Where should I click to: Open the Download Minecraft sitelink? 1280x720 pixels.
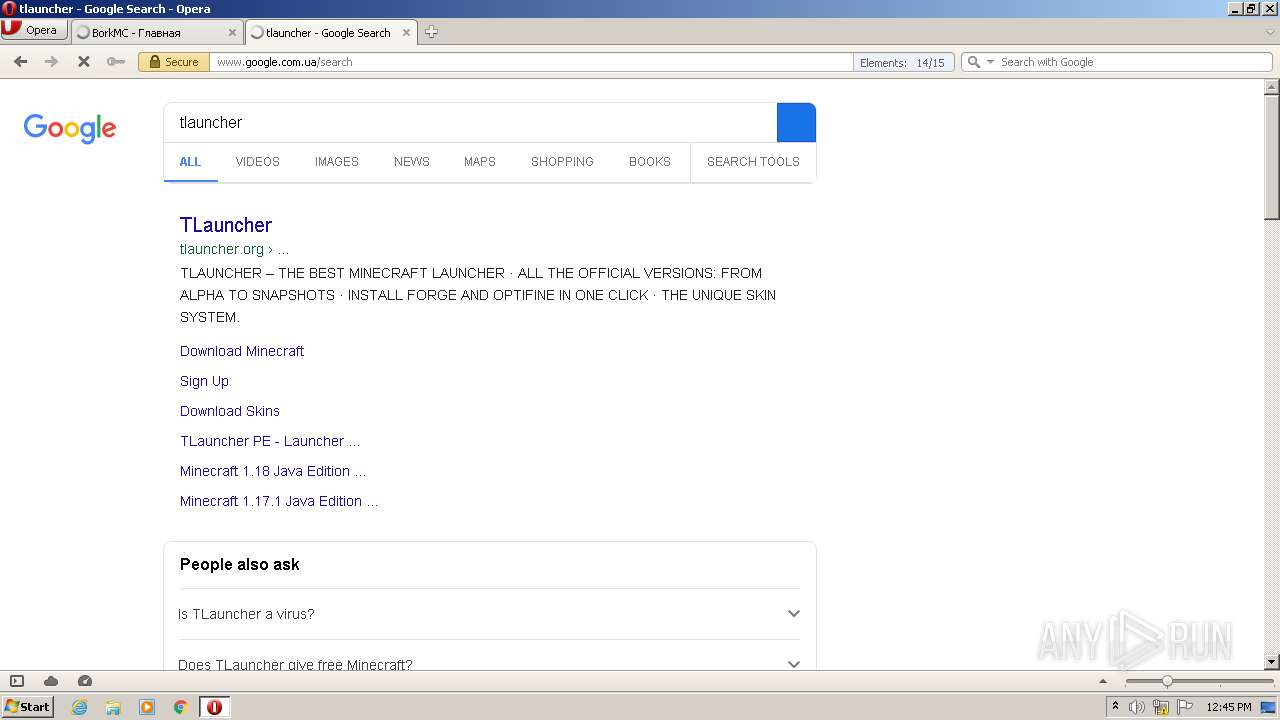242,351
